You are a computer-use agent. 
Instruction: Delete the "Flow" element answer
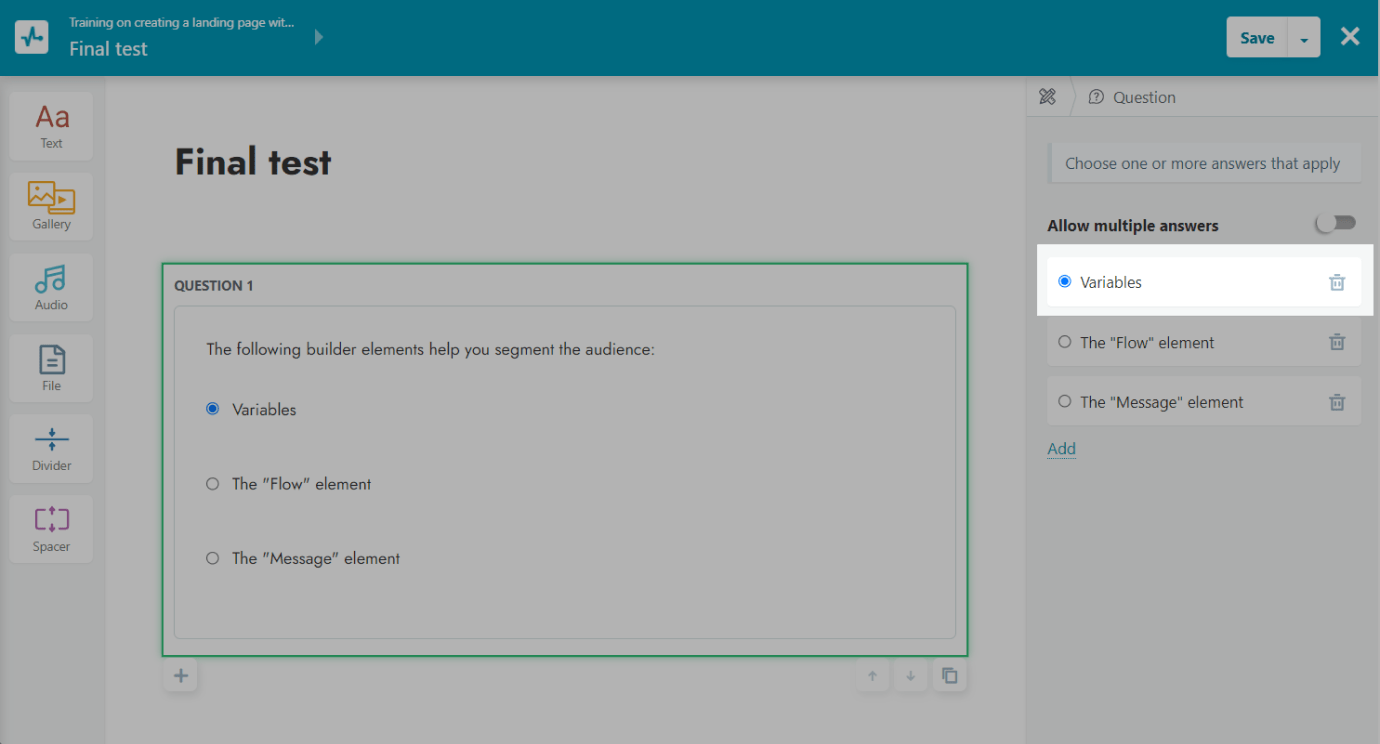click(x=1337, y=342)
